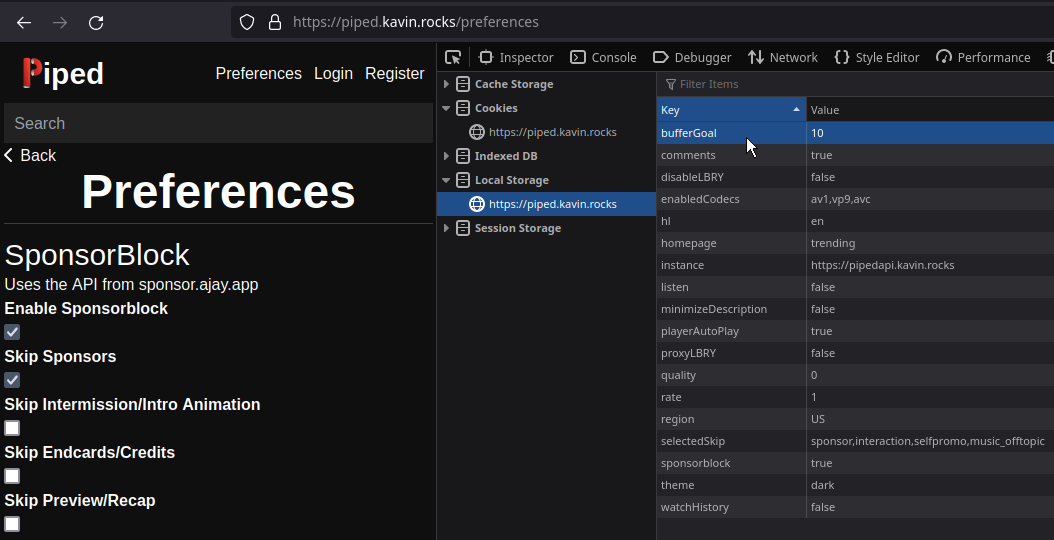Click the padlock site security icon
This screenshot has width=1054, height=540.
click(x=274, y=23)
